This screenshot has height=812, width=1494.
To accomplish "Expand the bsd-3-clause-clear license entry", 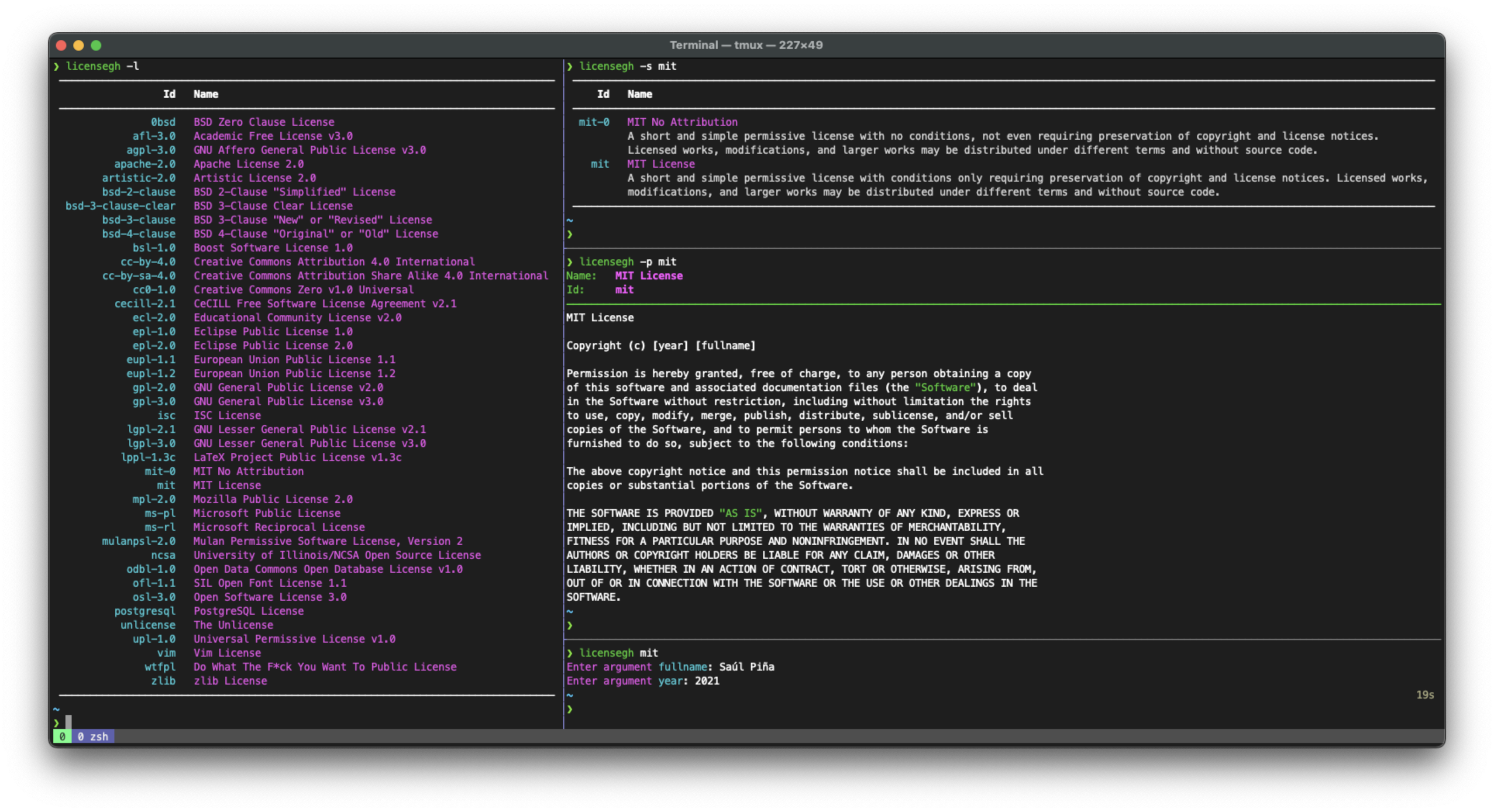I will [120, 205].
